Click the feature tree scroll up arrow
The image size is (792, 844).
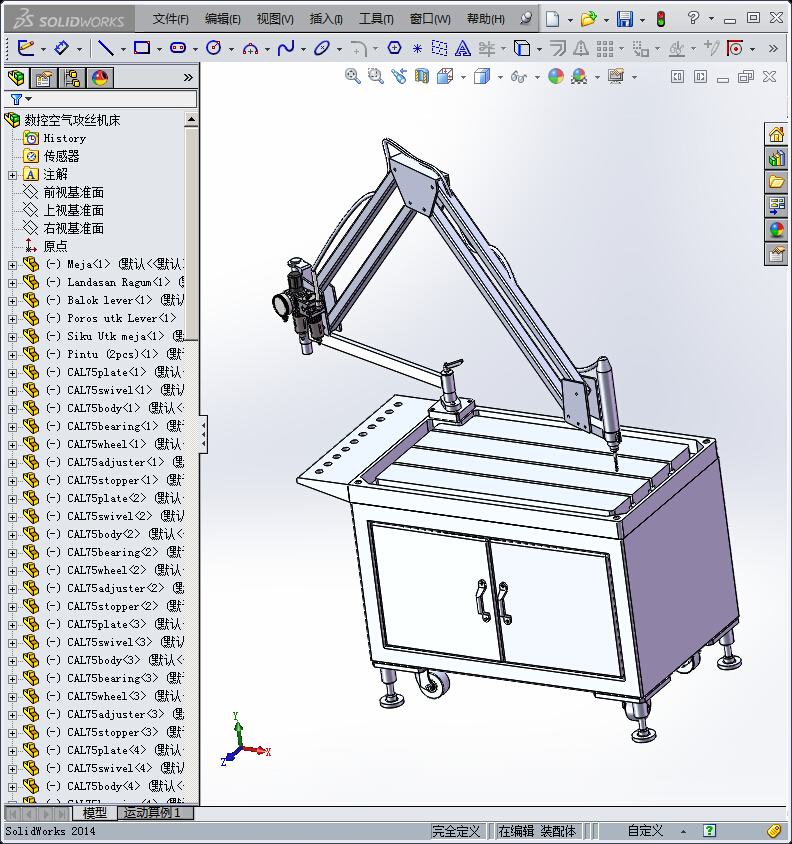191,118
